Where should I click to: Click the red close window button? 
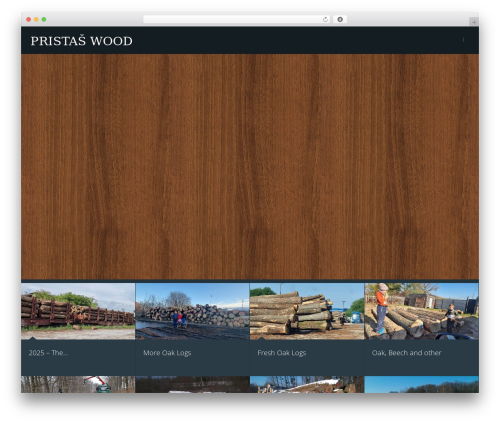pyautogui.click(x=29, y=19)
